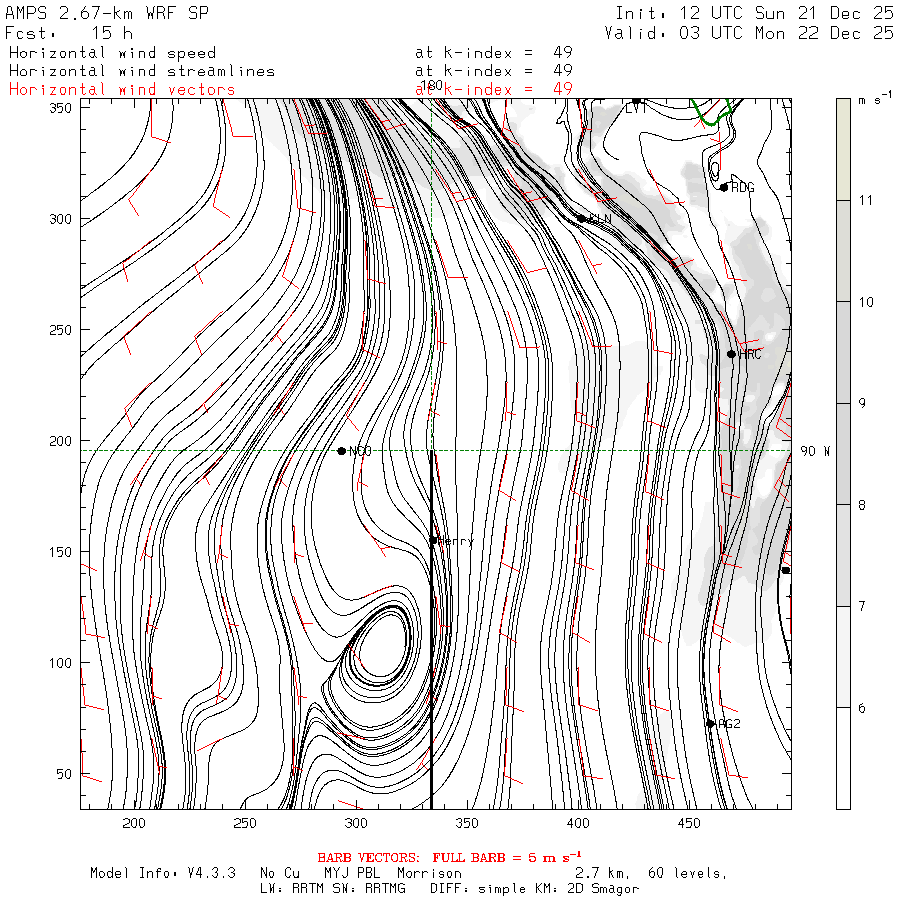Click the y-axis tick label '100'

61,663
